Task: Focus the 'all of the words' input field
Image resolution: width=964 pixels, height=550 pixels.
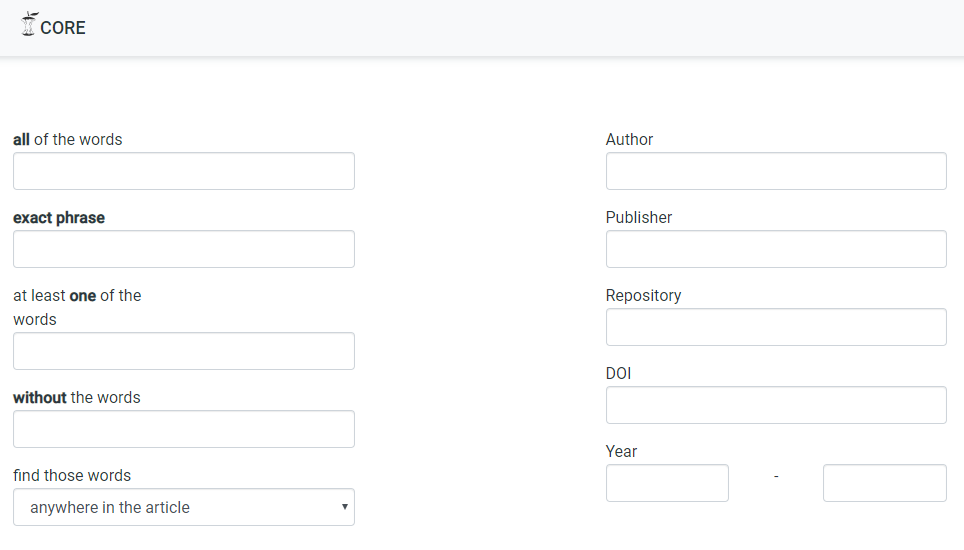Action: 183,171
